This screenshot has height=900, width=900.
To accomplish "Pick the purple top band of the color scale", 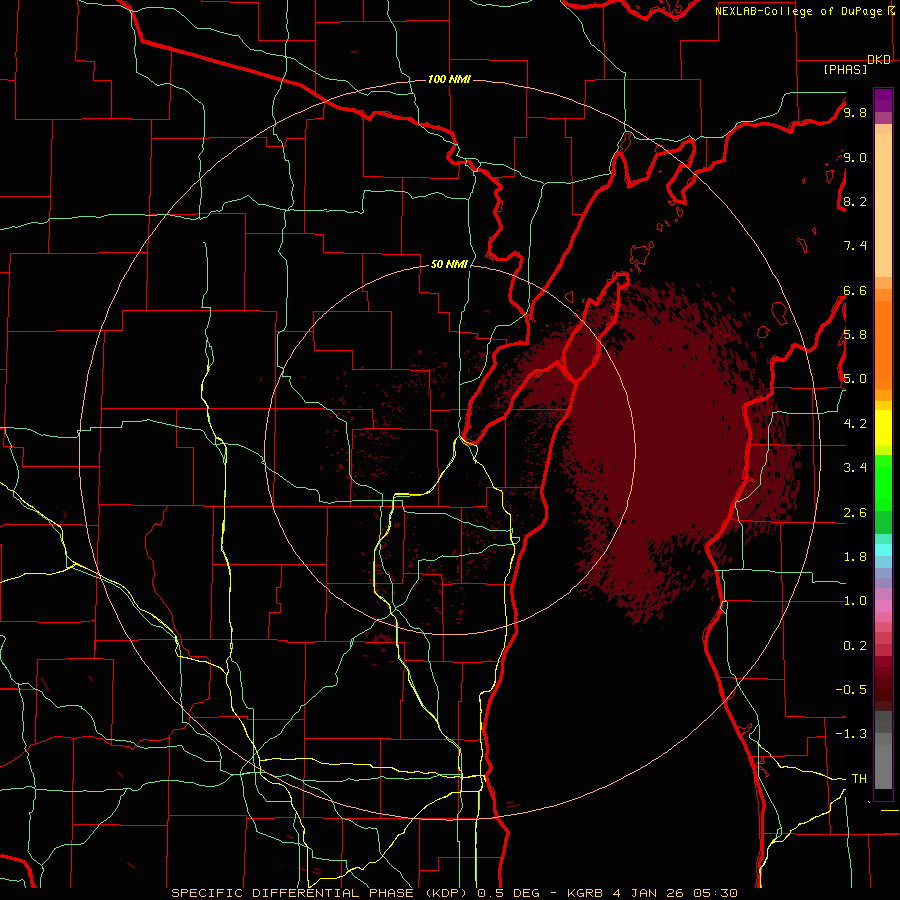I will click(x=883, y=100).
